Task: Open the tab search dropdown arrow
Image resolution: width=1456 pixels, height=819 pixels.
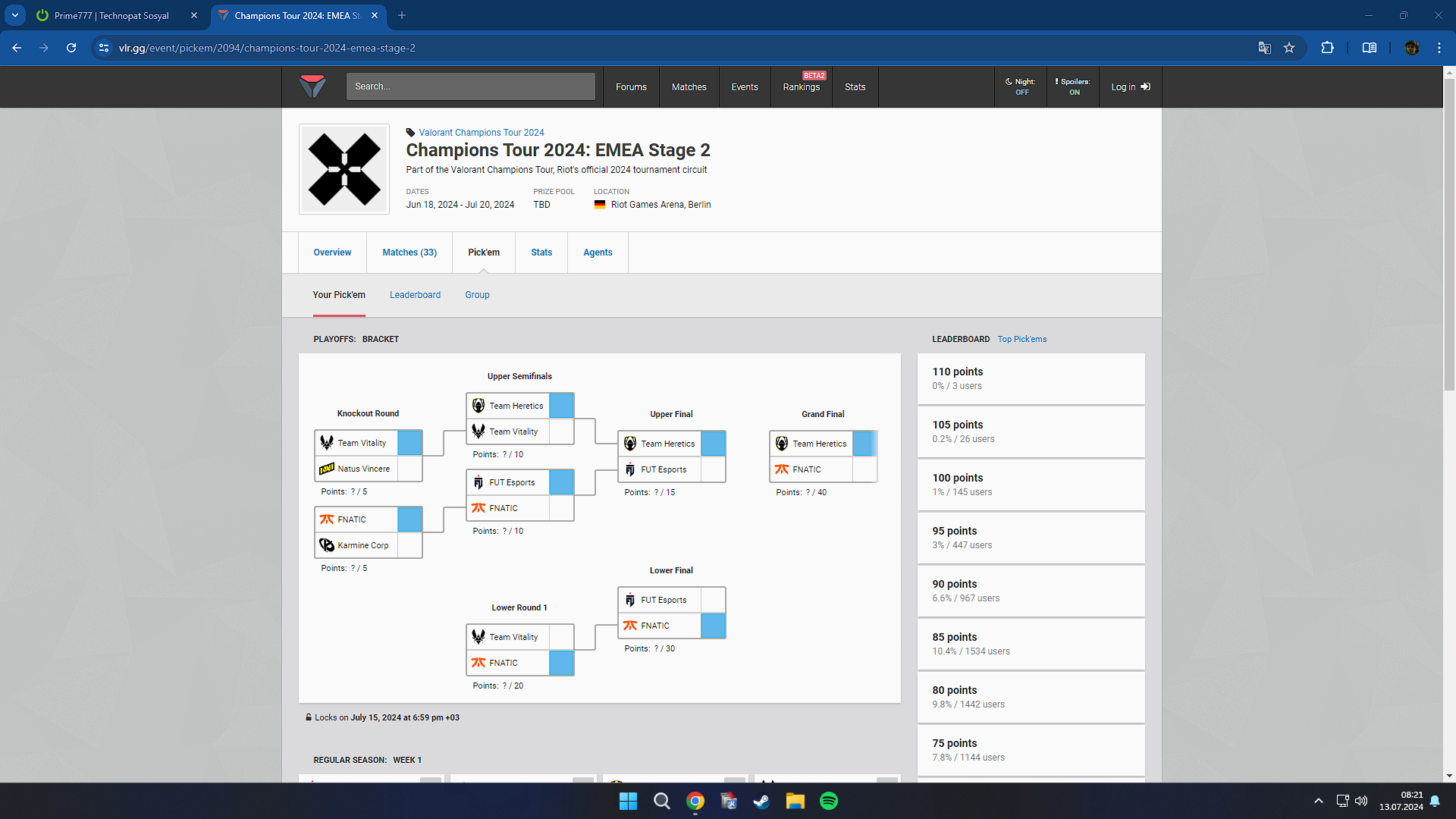Action: (15, 15)
